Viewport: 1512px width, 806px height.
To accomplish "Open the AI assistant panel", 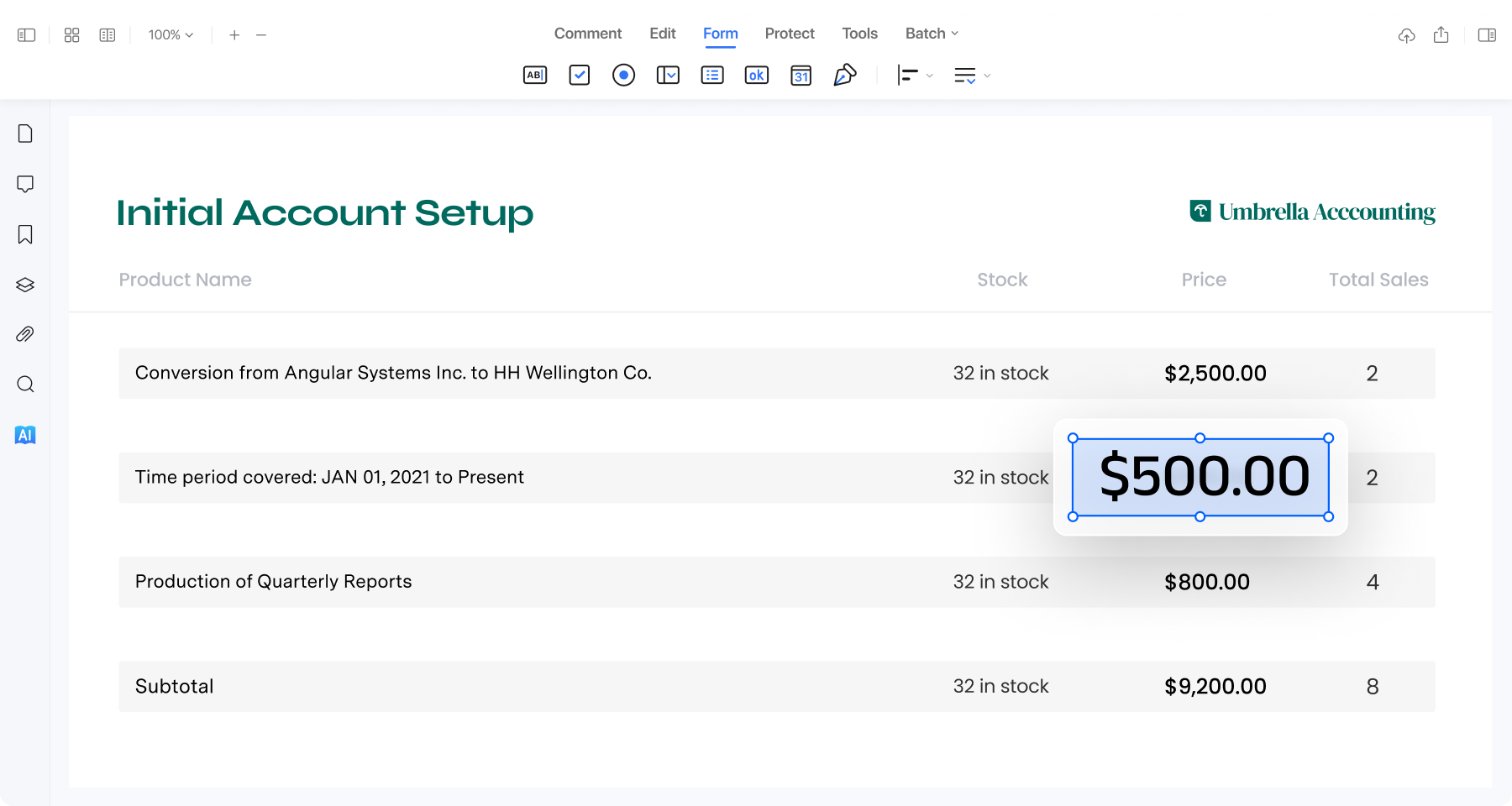I will [x=25, y=435].
